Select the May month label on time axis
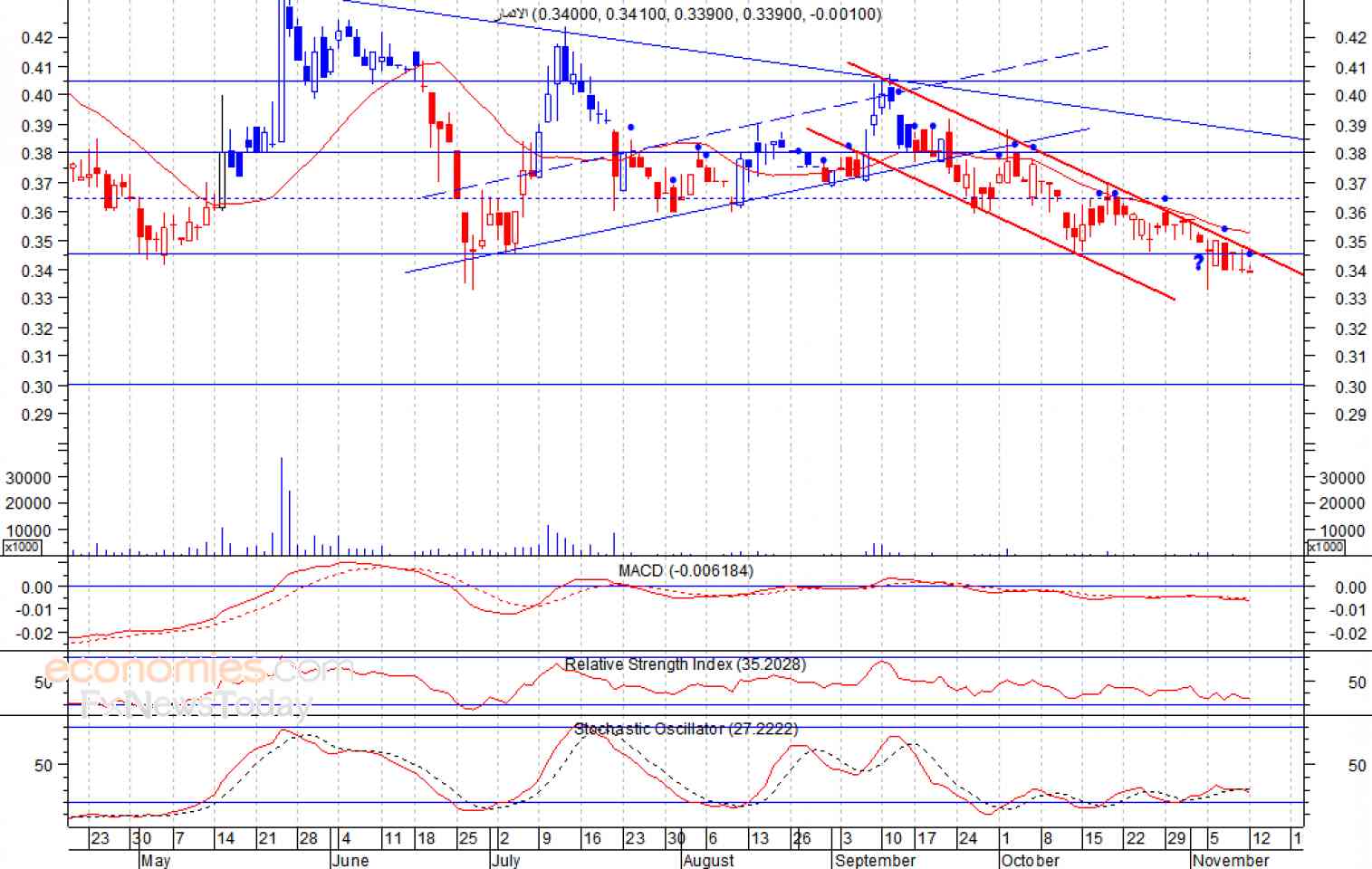1372x869 pixels. (x=156, y=860)
